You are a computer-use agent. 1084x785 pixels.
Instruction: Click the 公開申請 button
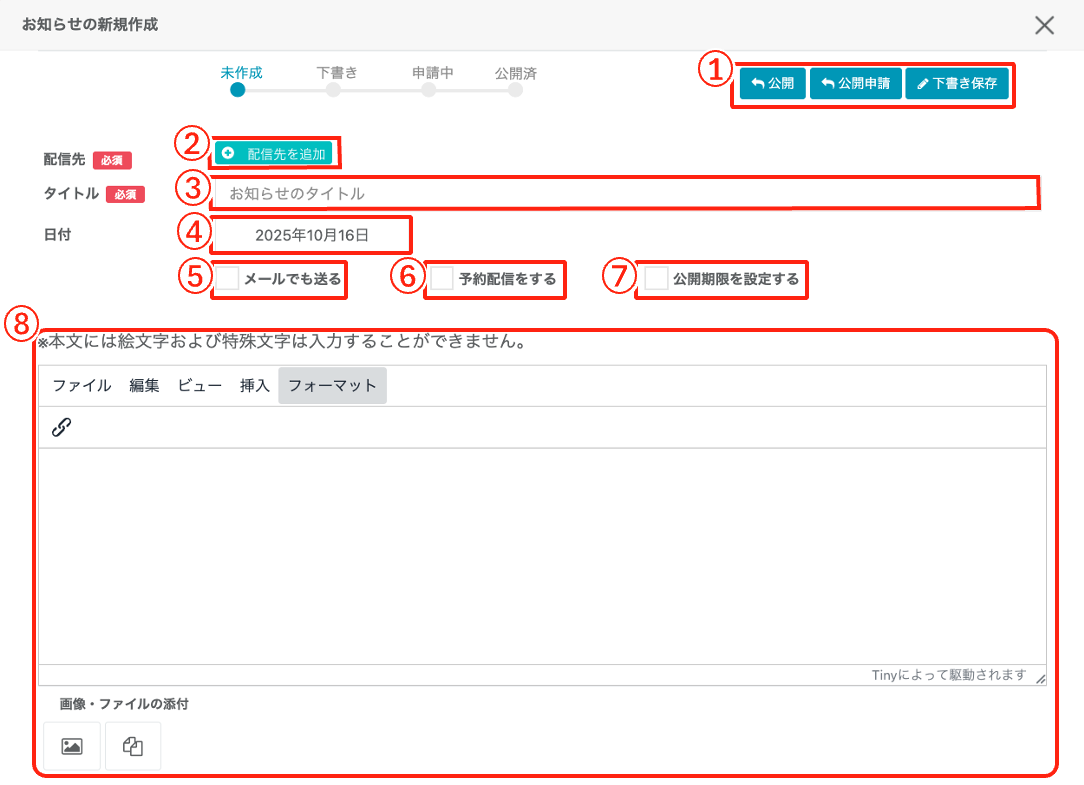tap(855, 84)
